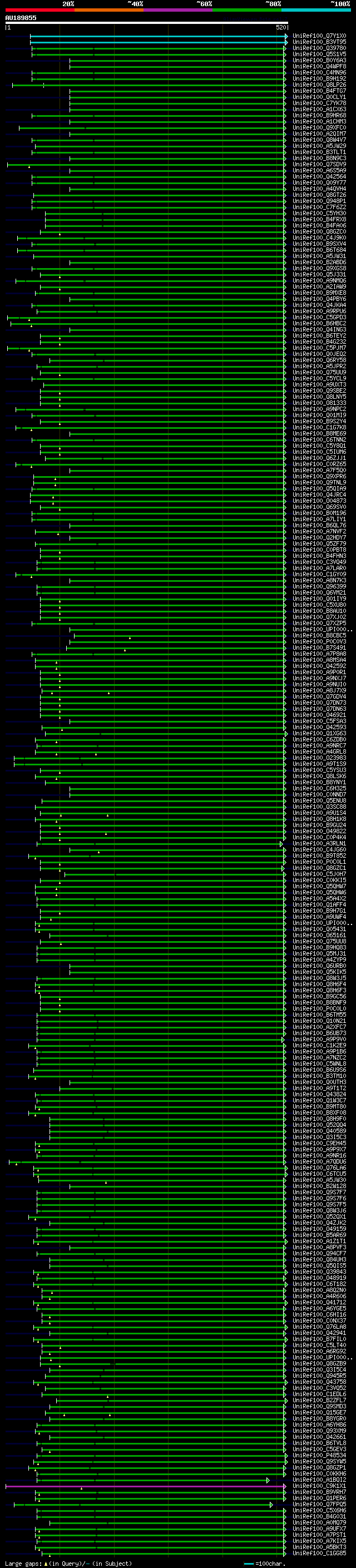Open the UniRef100_Q7FPQ5 label
356x1568 pixels.
[x=319, y=1504]
